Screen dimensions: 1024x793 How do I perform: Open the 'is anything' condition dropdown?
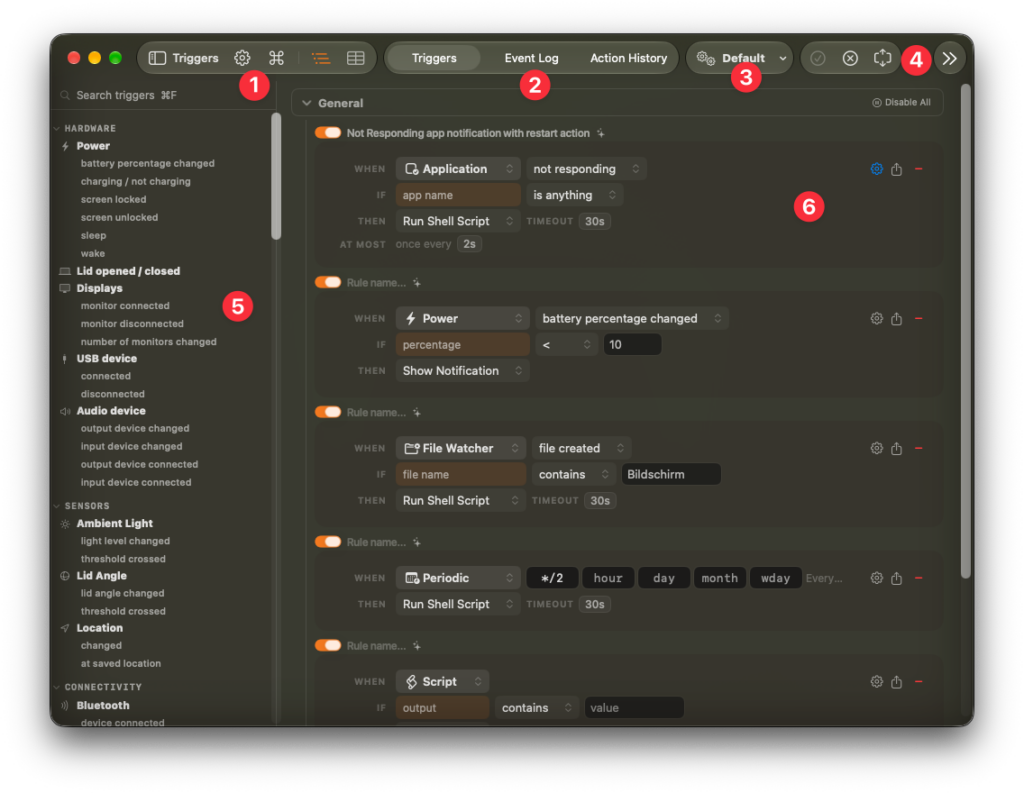point(574,195)
